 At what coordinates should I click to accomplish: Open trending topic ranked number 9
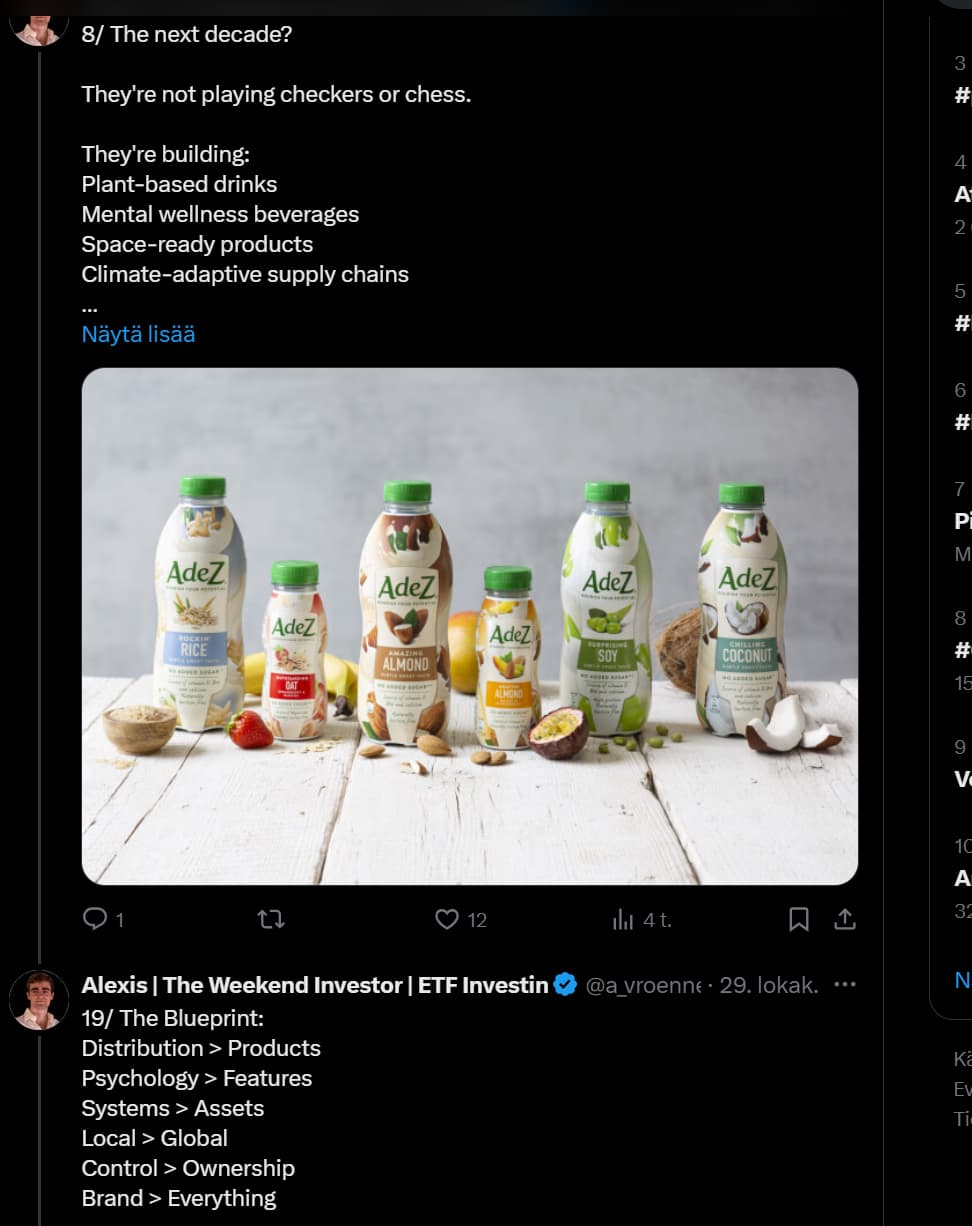tap(963, 778)
